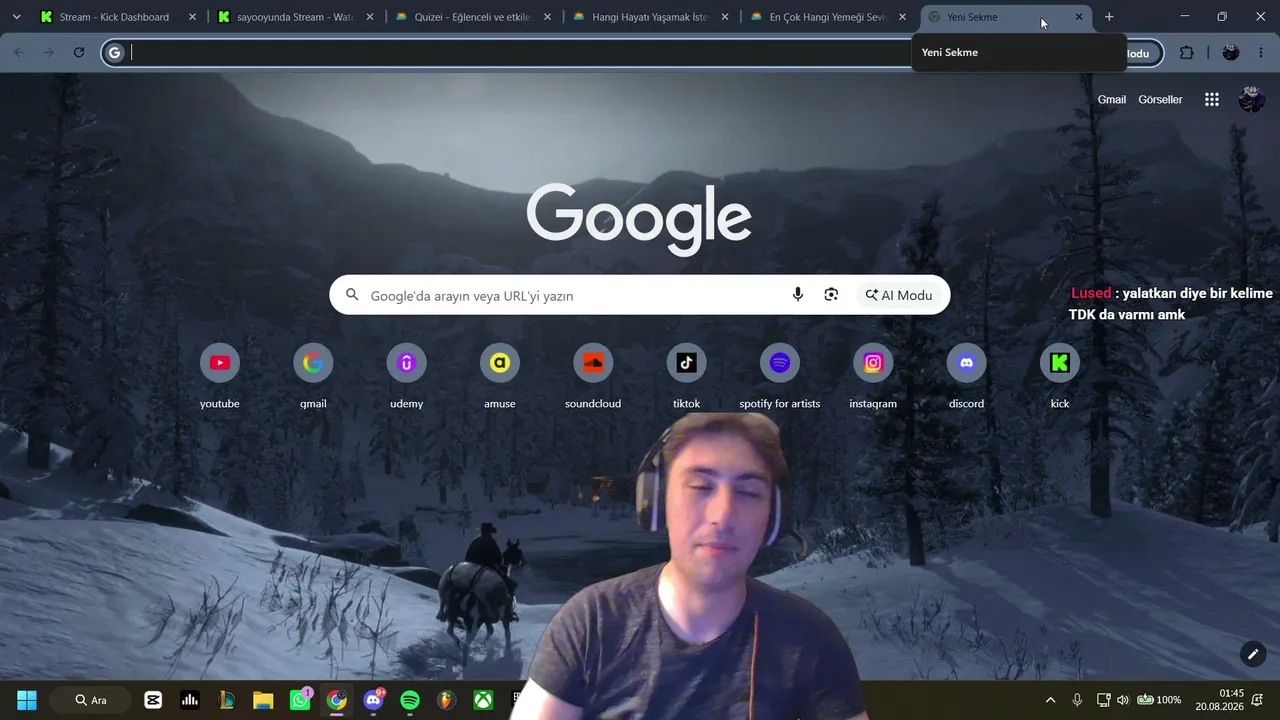Reload the current page

tap(79, 53)
